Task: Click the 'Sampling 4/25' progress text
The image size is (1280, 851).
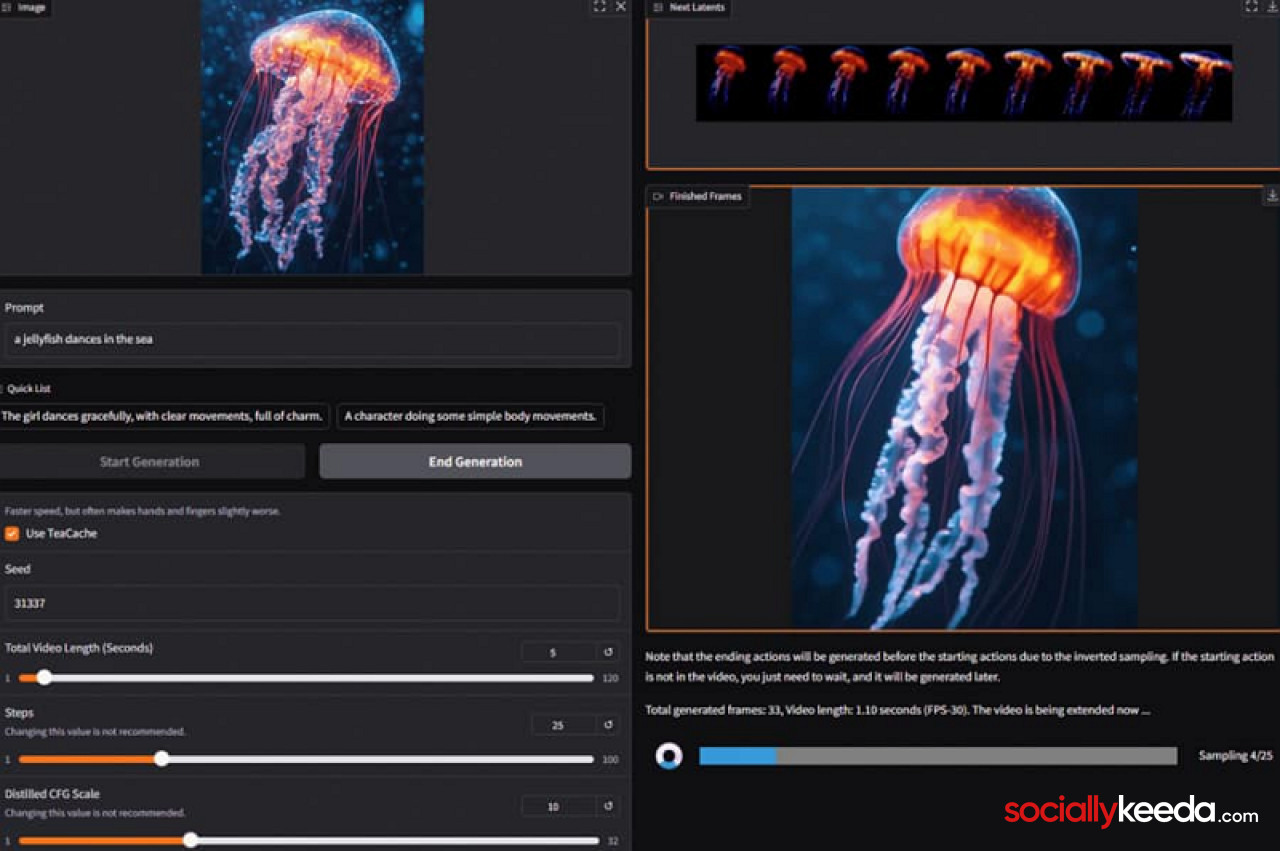Action: [x=1236, y=756]
